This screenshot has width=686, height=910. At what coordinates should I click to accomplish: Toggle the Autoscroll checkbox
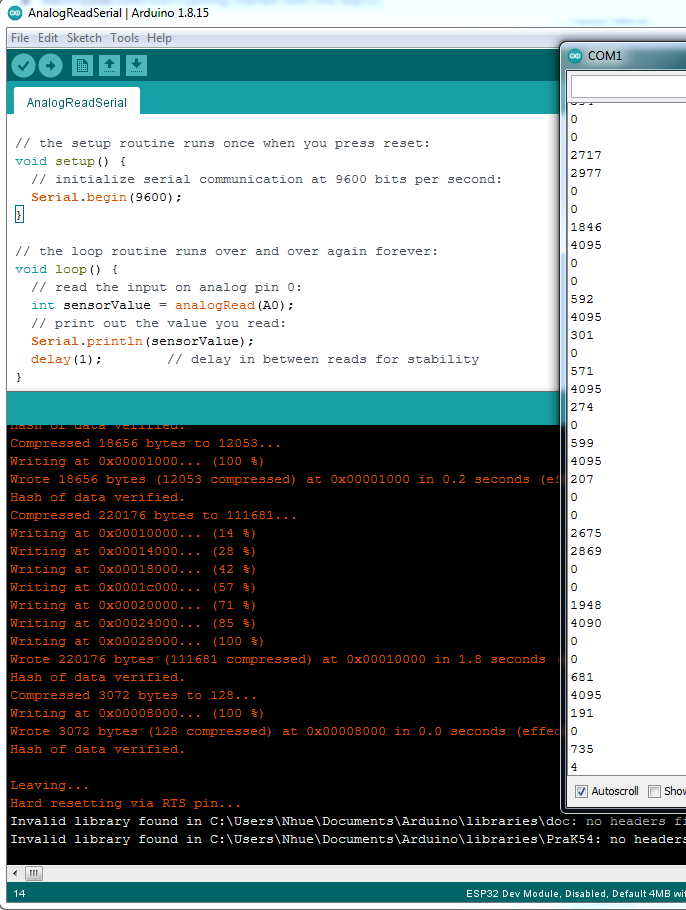582,791
